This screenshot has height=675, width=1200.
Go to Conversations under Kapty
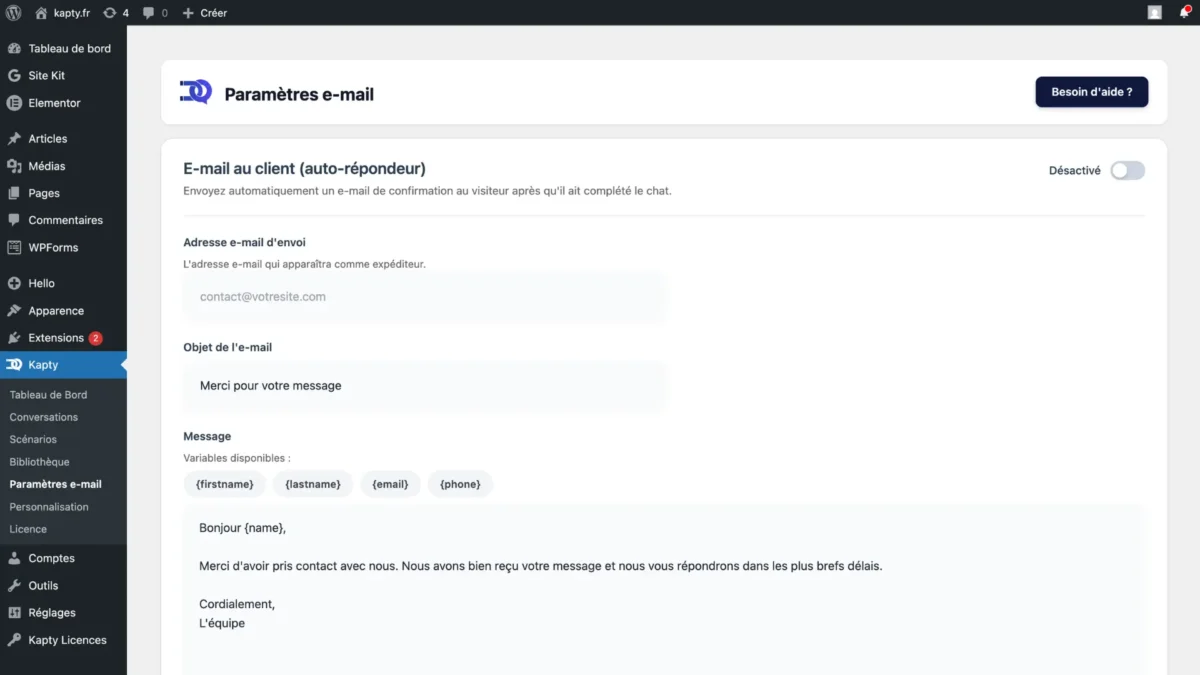pyautogui.click(x=45, y=416)
